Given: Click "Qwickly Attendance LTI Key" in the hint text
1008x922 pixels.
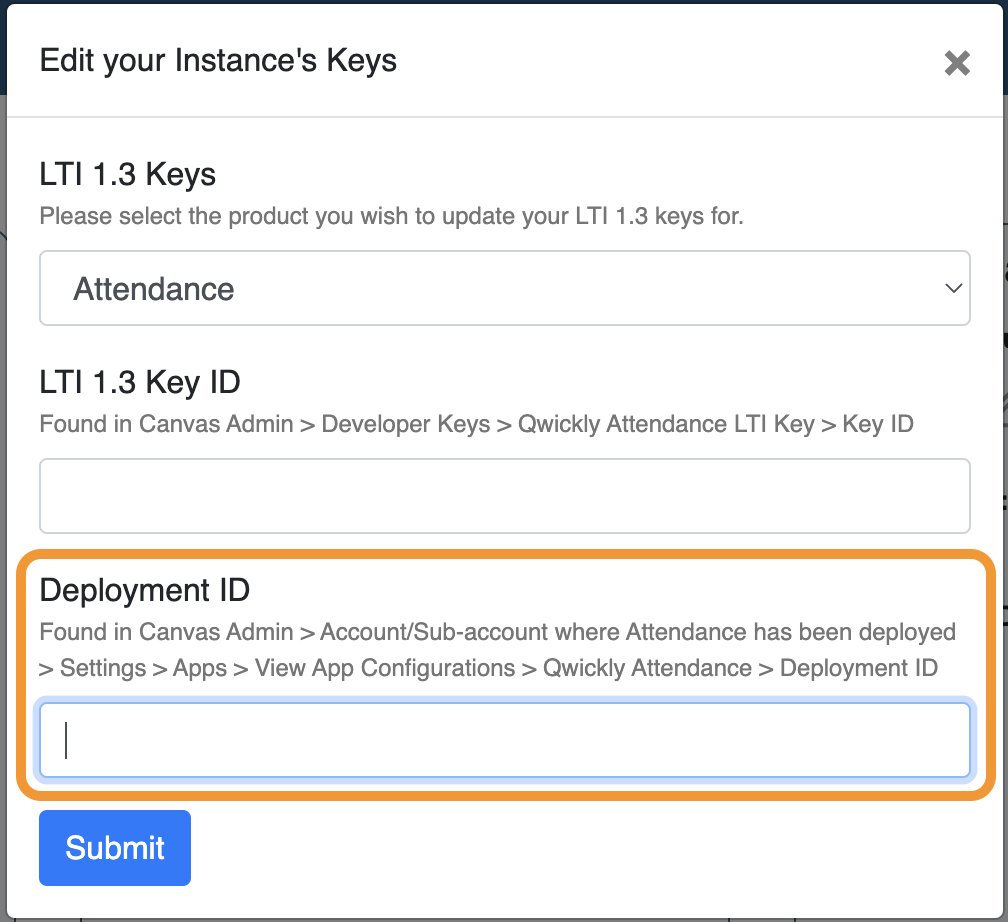Looking at the screenshot, I should click(666, 424).
